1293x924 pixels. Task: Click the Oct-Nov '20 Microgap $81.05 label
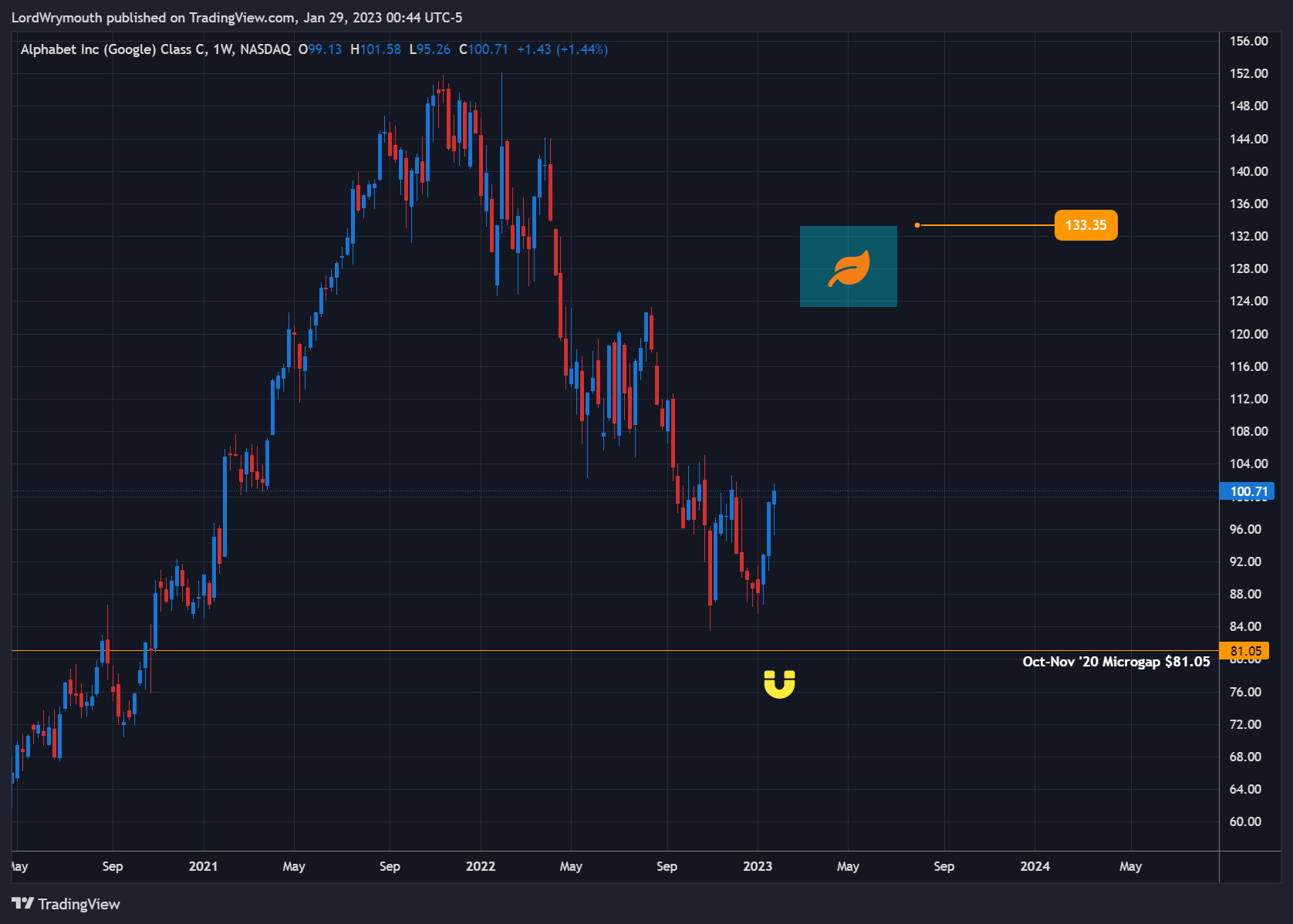(x=1116, y=662)
